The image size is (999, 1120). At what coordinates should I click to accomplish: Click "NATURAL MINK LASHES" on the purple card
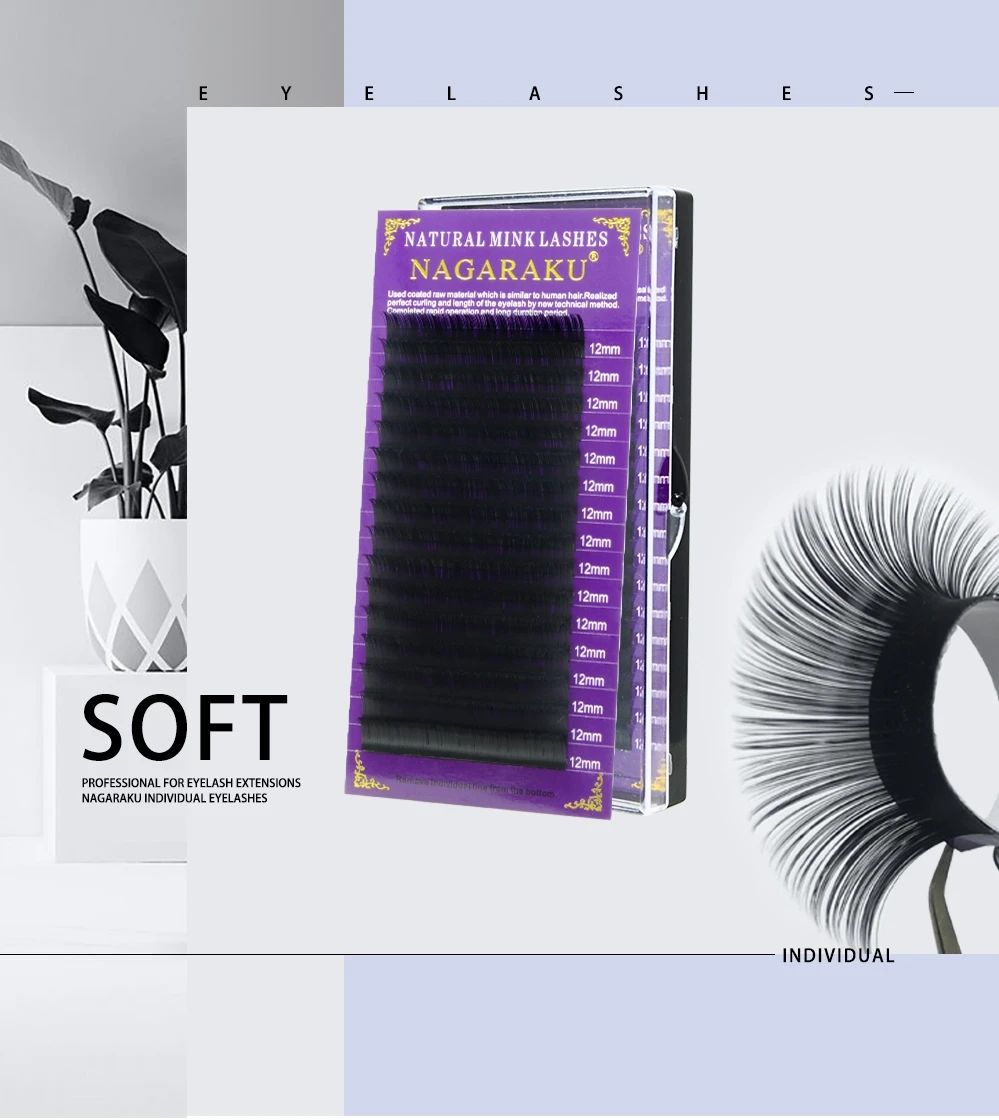point(506,239)
